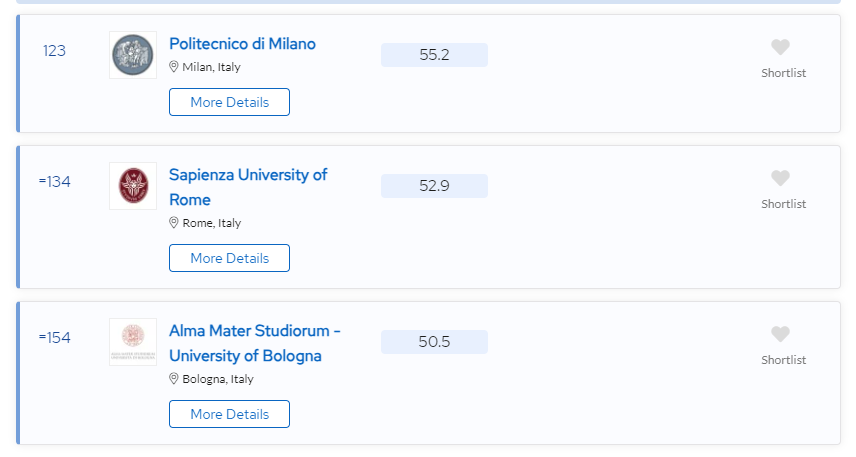Click Politecnico di Milano logo
The width and height of the screenshot is (856, 457).
[133, 55]
